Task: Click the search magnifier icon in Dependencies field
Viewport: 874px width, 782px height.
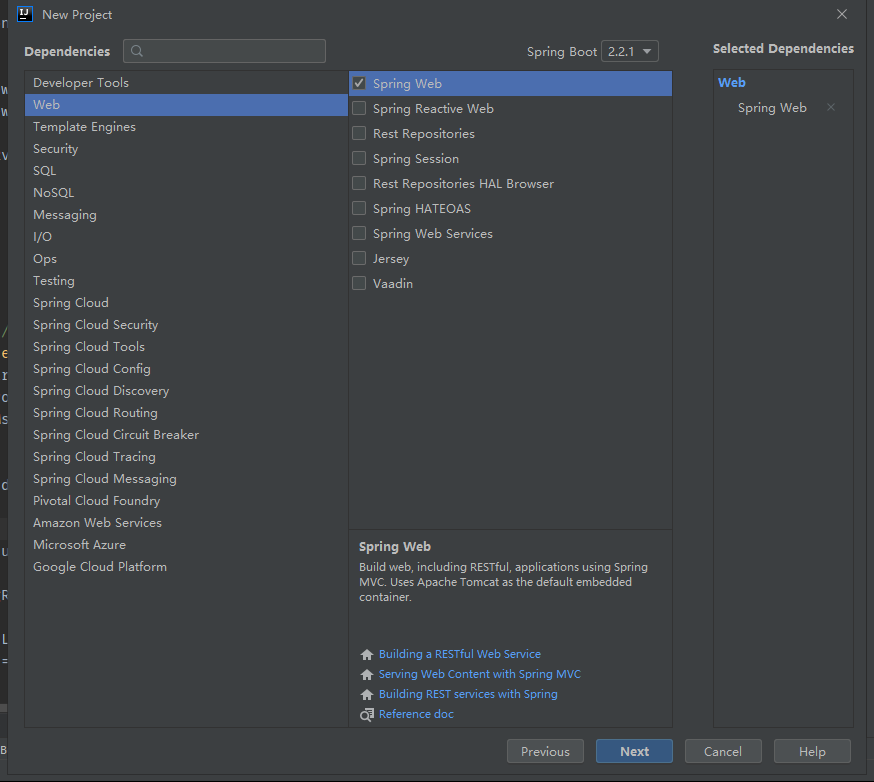Action: [x=137, y=51]
